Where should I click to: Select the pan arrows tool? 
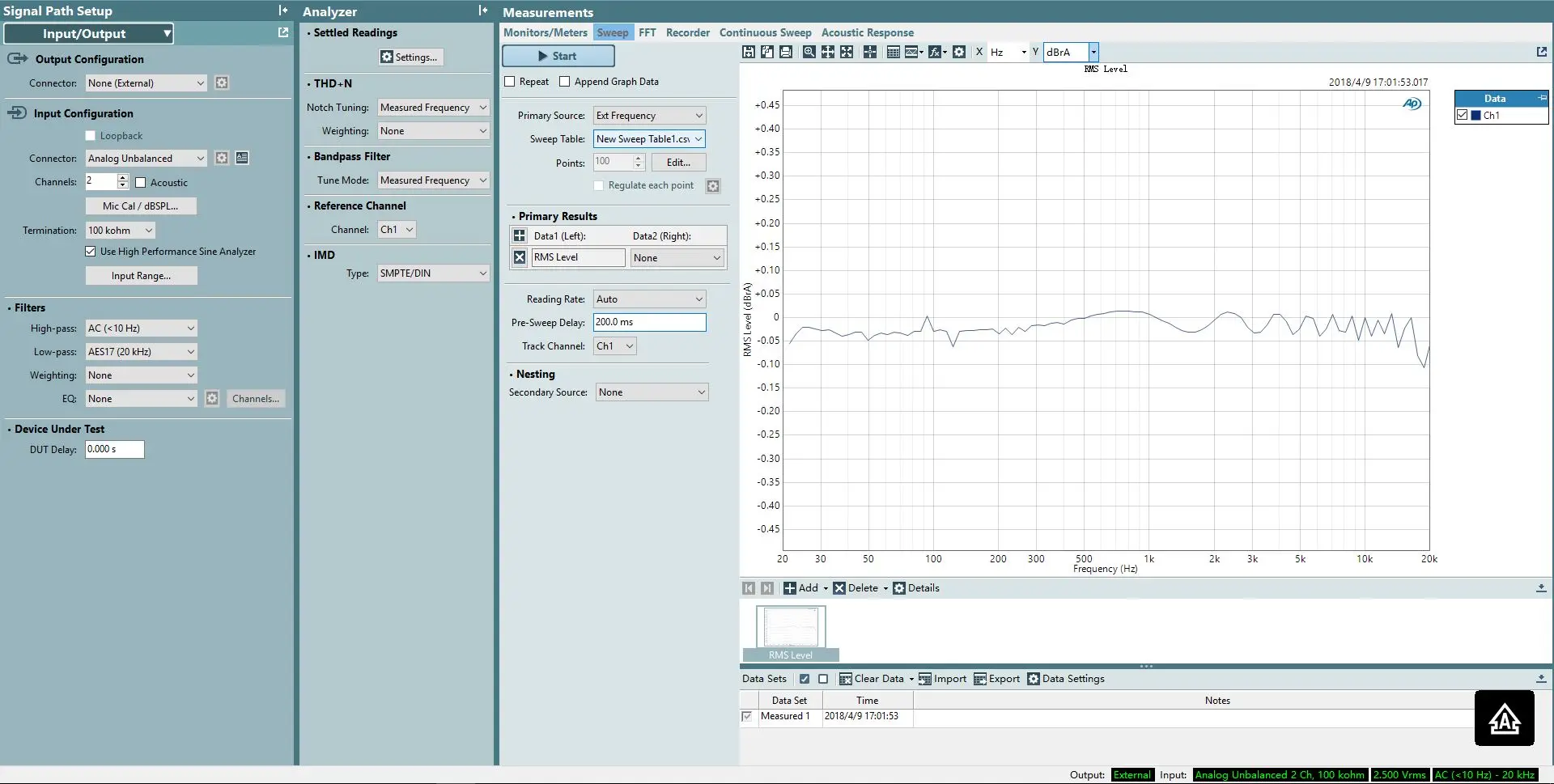click(828, 52)
